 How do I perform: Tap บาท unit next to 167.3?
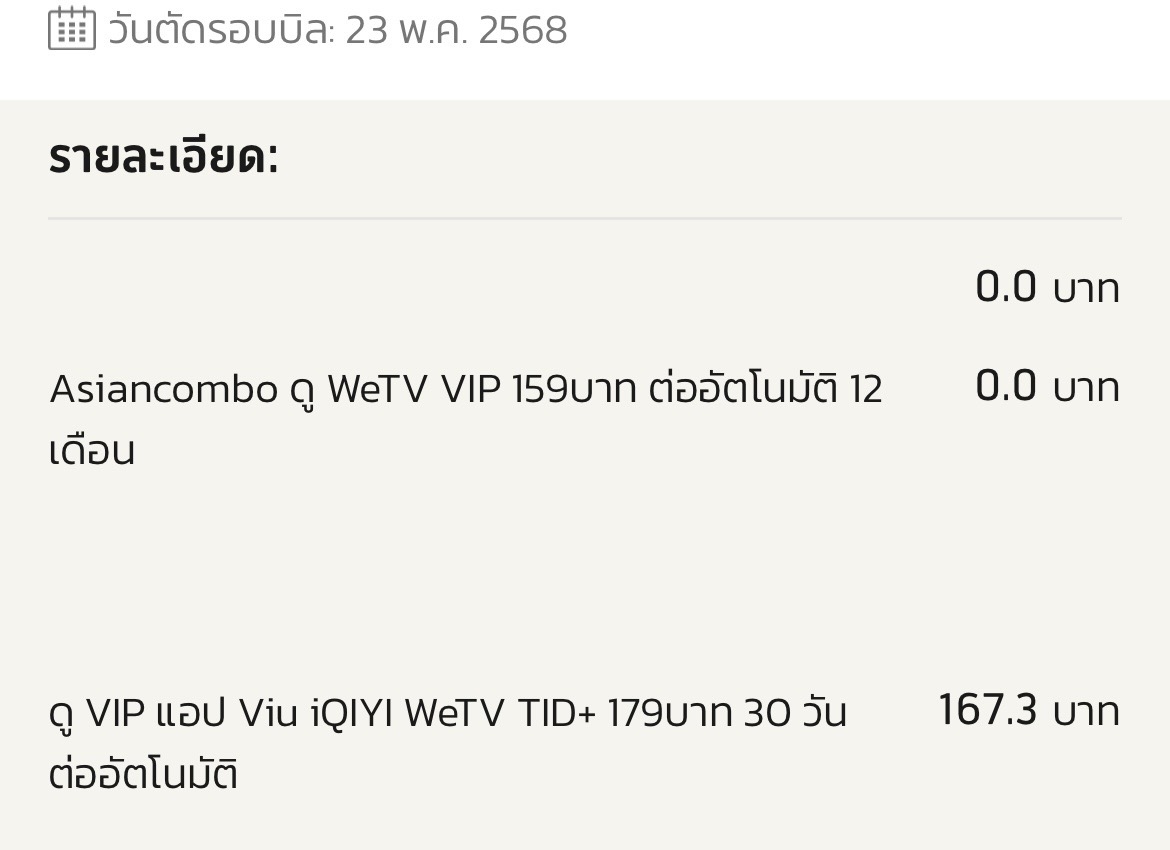pyautogui.click(x=1086, y=713)
